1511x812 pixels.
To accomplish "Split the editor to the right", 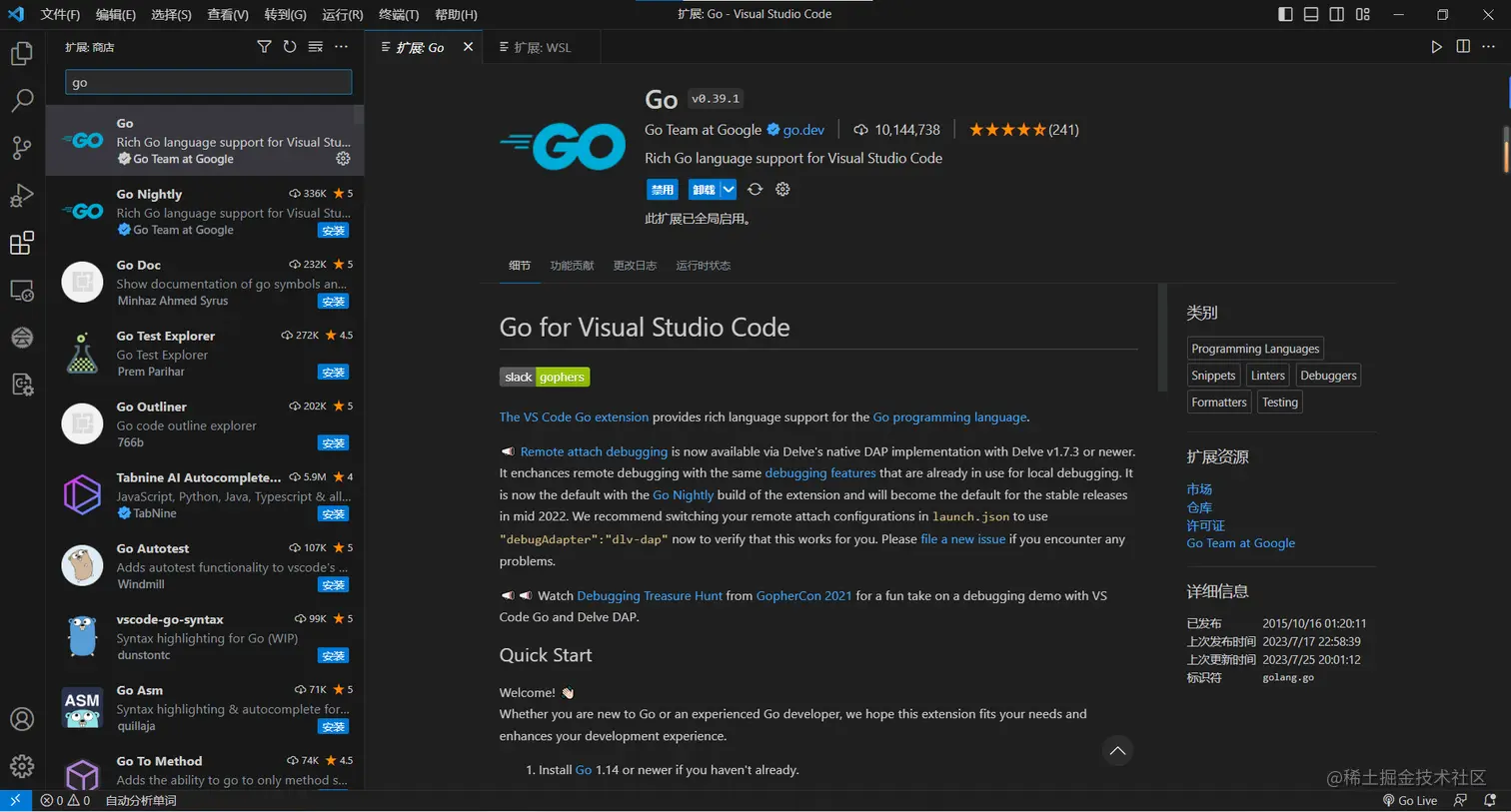I will coord(1463,47).
